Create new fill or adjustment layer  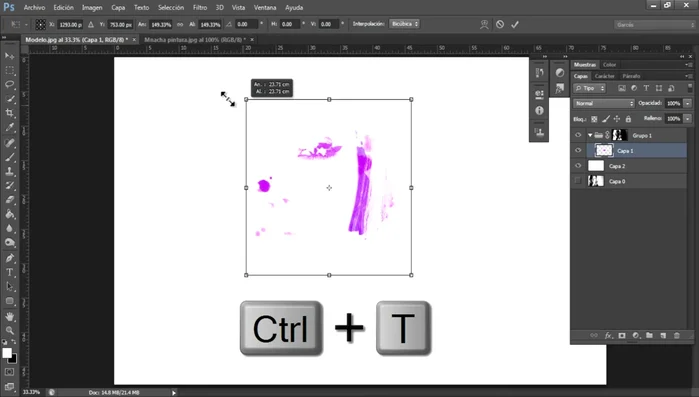pos(636,336)
